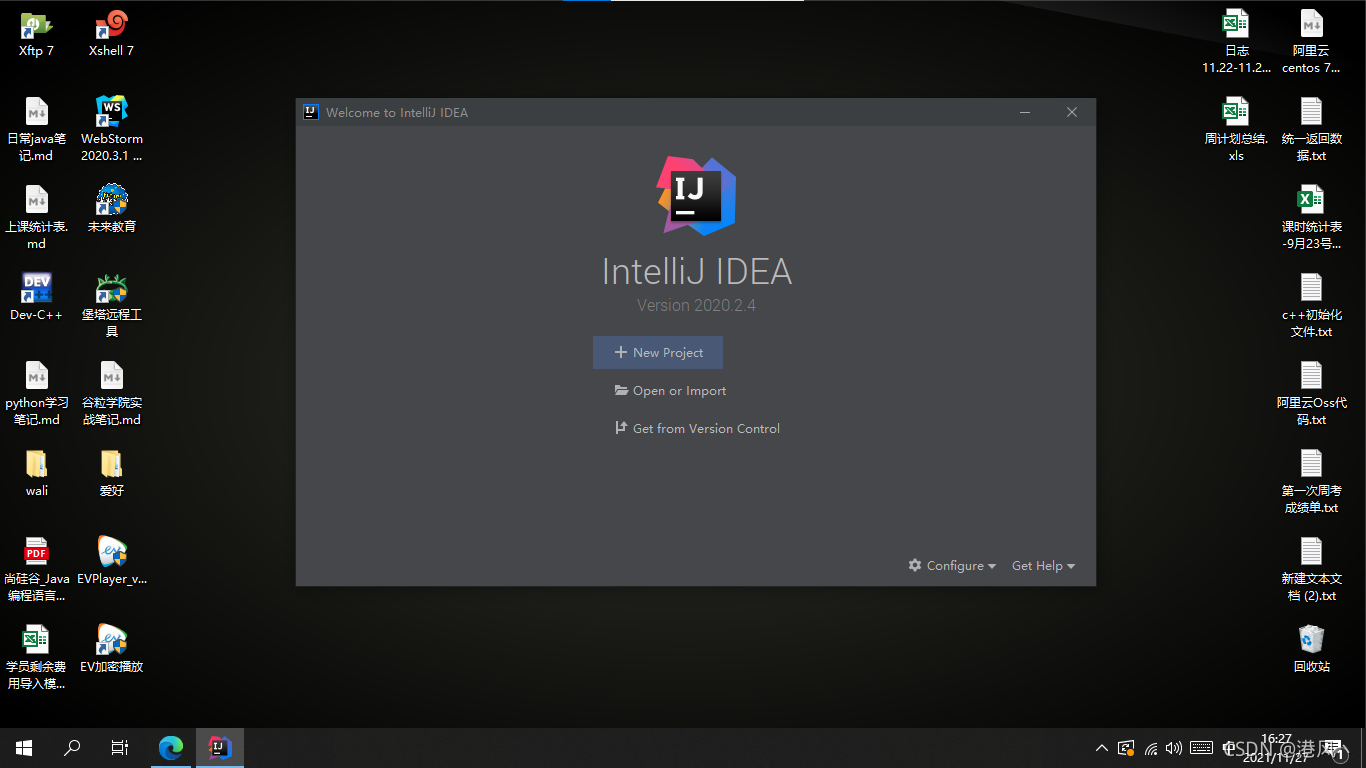Open or Import an existing project
The image size is (1366, 768).
click(670, 391)
